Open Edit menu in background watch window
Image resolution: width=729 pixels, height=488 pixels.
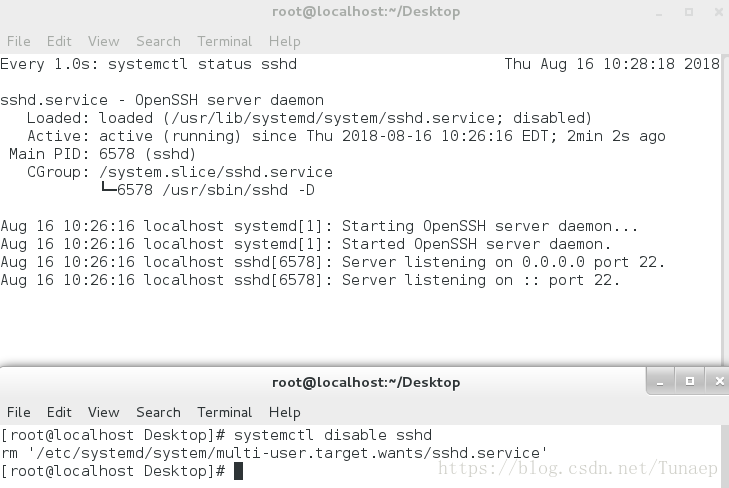click(x=59, y=41)
